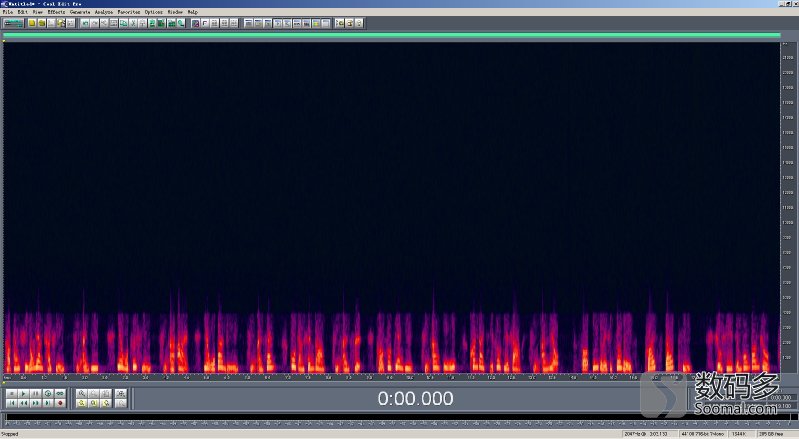Open the Options menu
The height and width of the screenshot is (439, 799).
click(153, 12)
